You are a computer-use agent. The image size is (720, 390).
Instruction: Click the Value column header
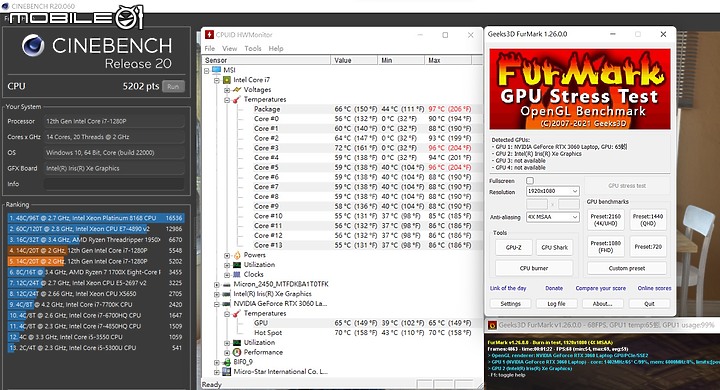click(x=354, y=60)
